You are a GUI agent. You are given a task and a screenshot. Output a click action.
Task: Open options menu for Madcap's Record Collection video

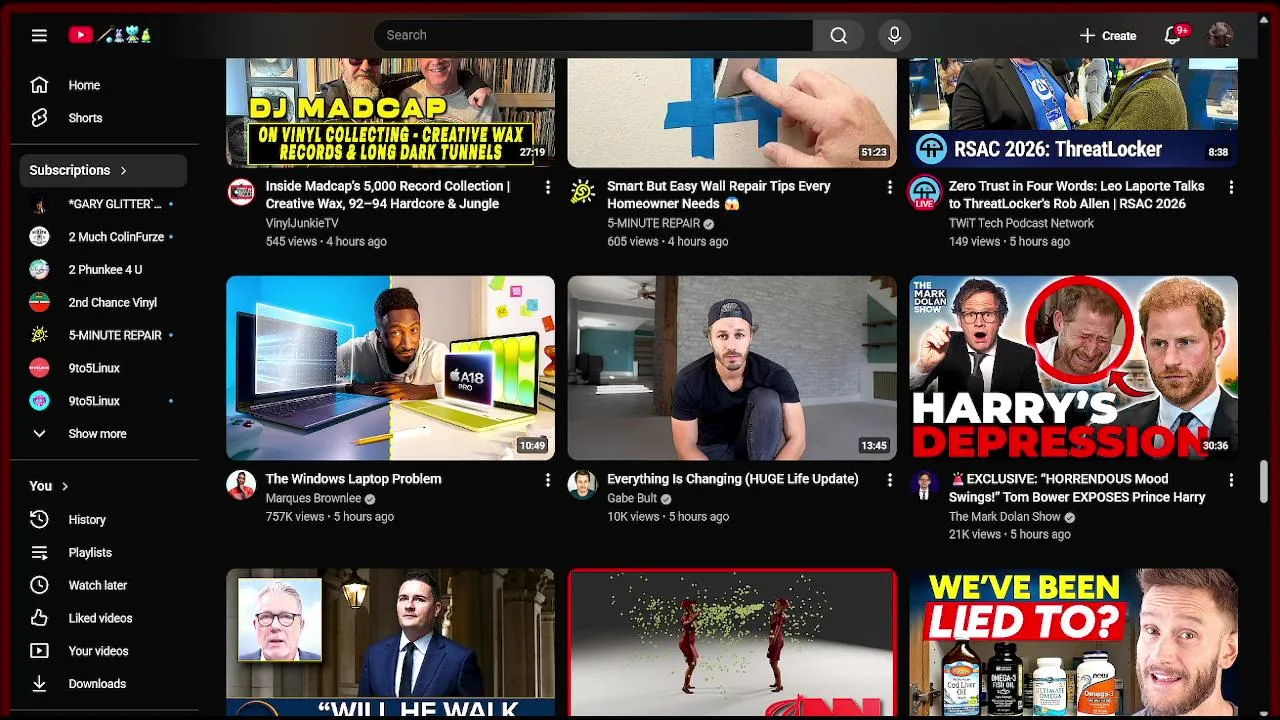coord(547,187)
